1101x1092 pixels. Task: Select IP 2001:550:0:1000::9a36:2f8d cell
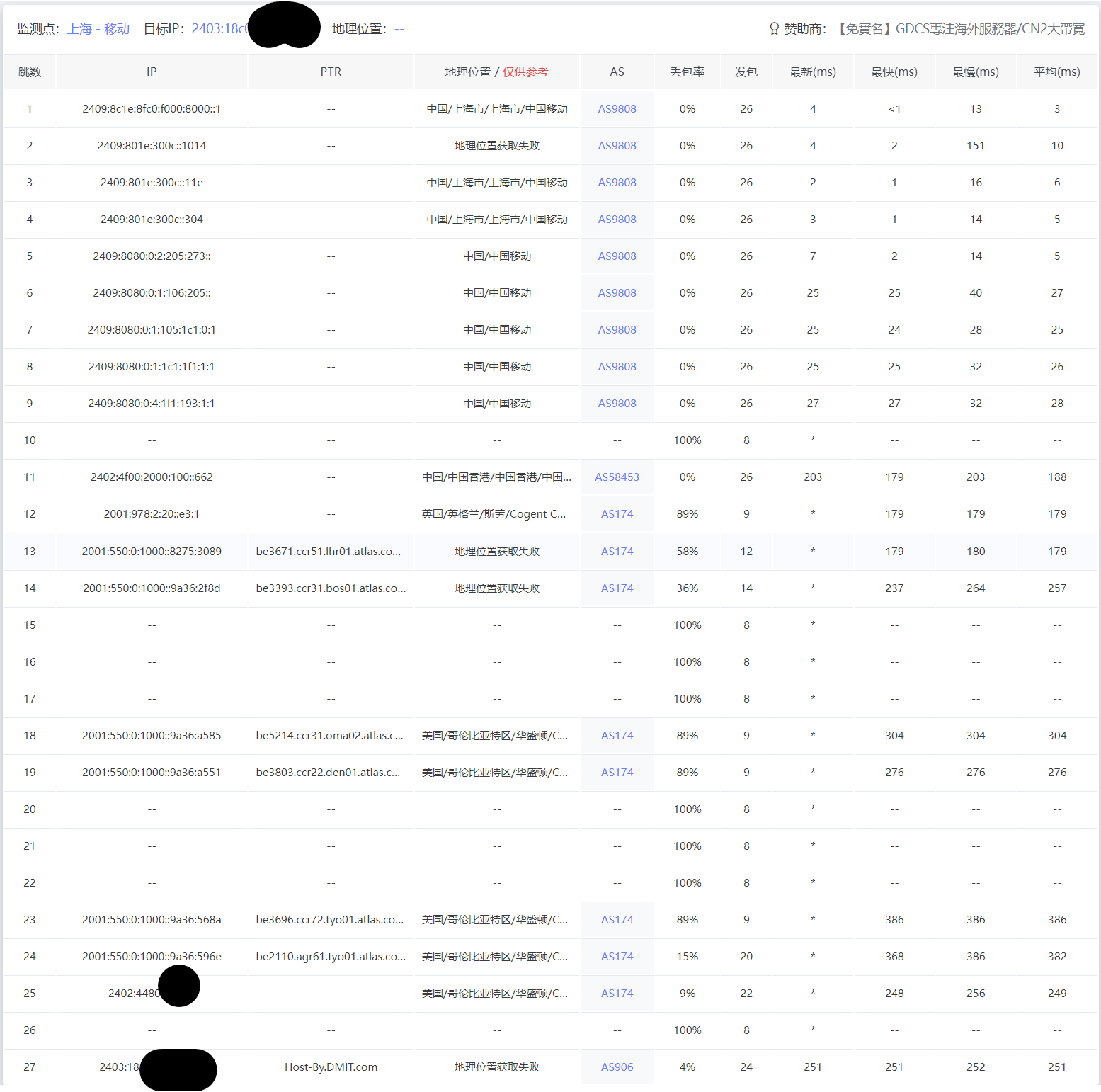coord(152,588)
